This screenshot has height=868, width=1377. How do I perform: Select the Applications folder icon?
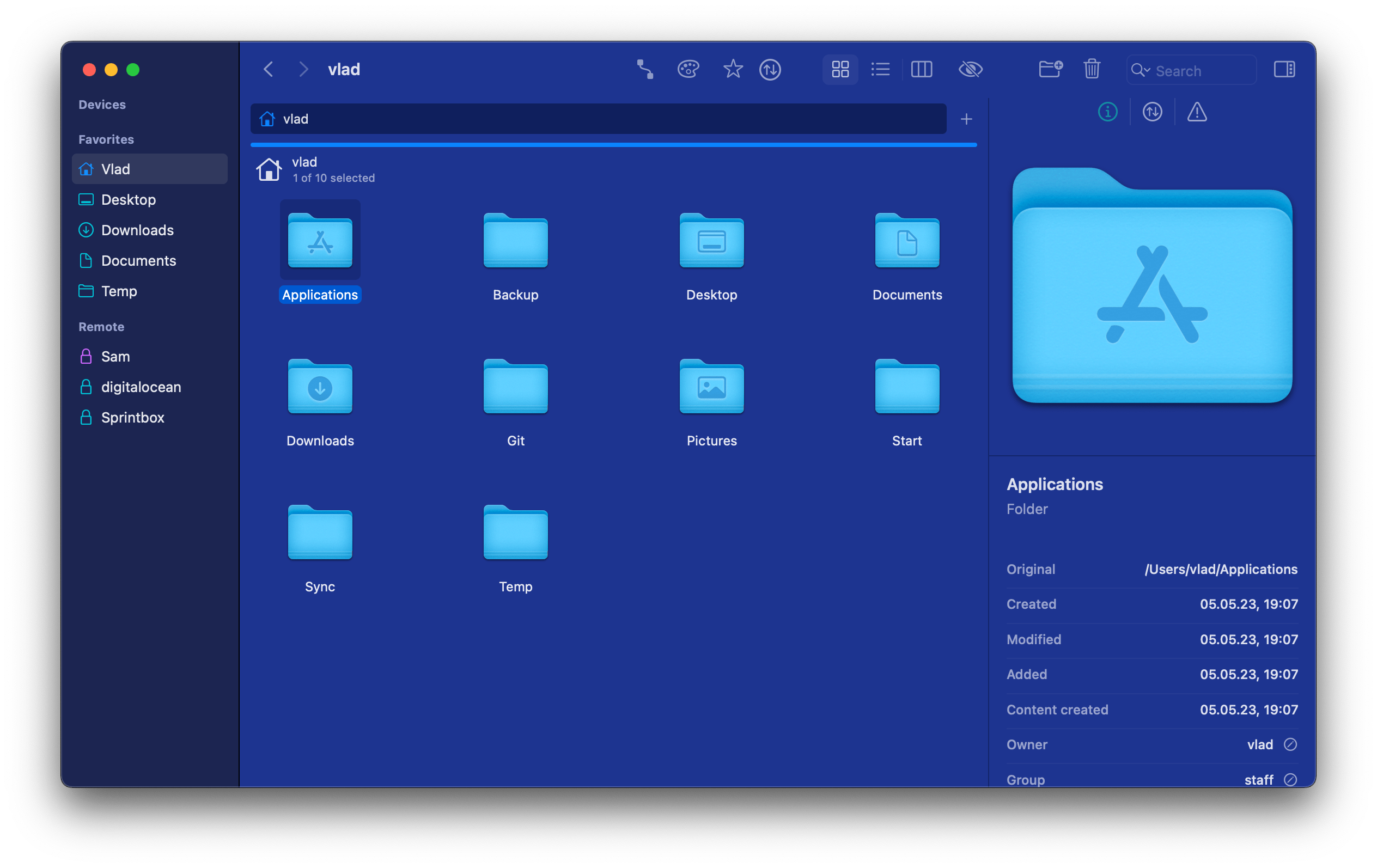pyautogui.click(x=320, y=241)
